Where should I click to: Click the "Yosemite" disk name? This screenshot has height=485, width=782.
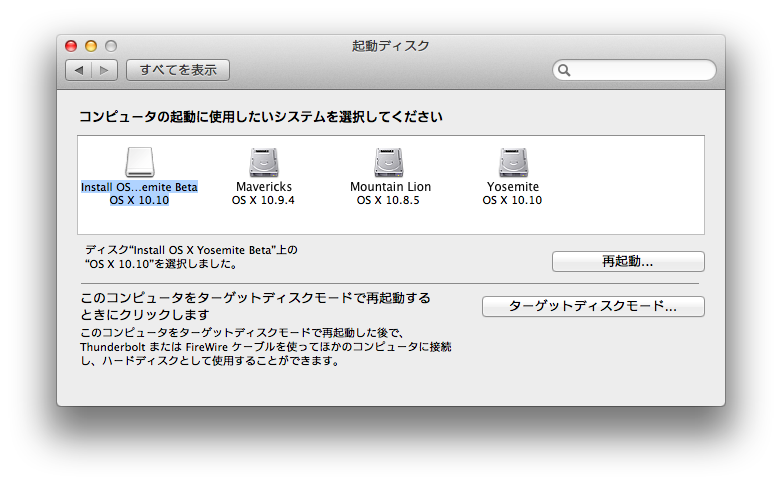[513, 187]
